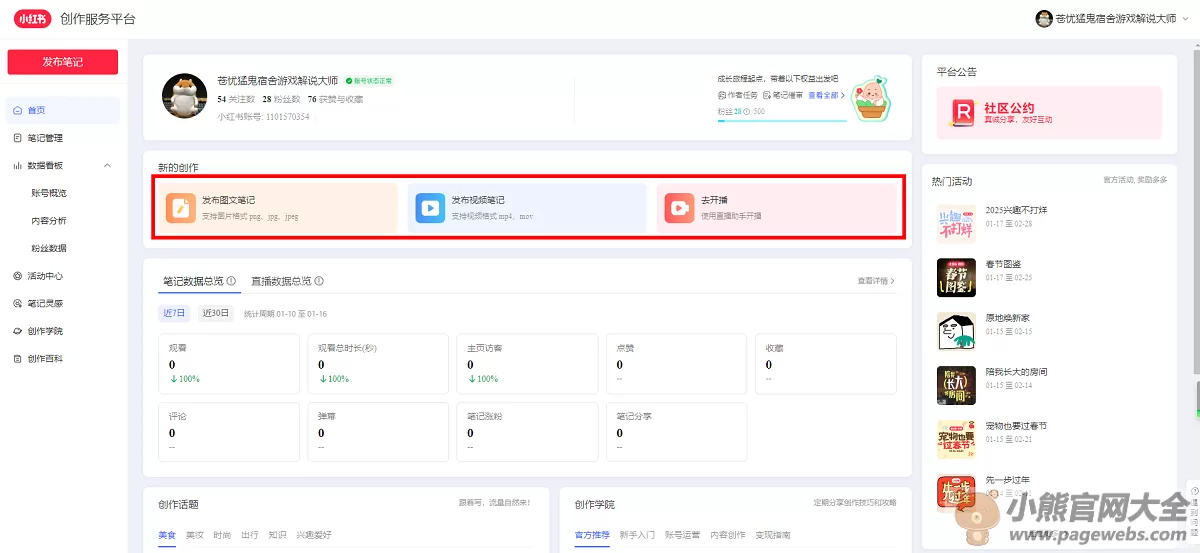Click info icon next to 笔记数据总览
This screenshot has height=553, width=1200.
(x=231, y=281)
